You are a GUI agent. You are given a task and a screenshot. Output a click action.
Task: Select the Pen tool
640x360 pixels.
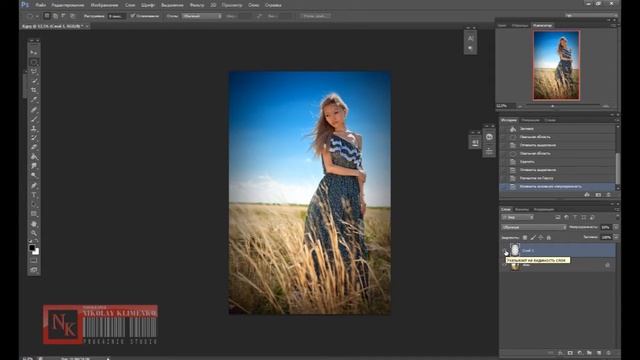34,186
